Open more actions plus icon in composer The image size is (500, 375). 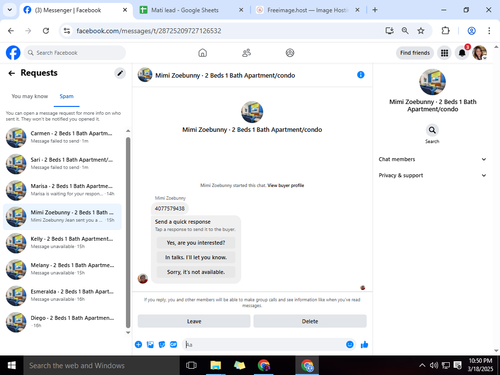138,344
